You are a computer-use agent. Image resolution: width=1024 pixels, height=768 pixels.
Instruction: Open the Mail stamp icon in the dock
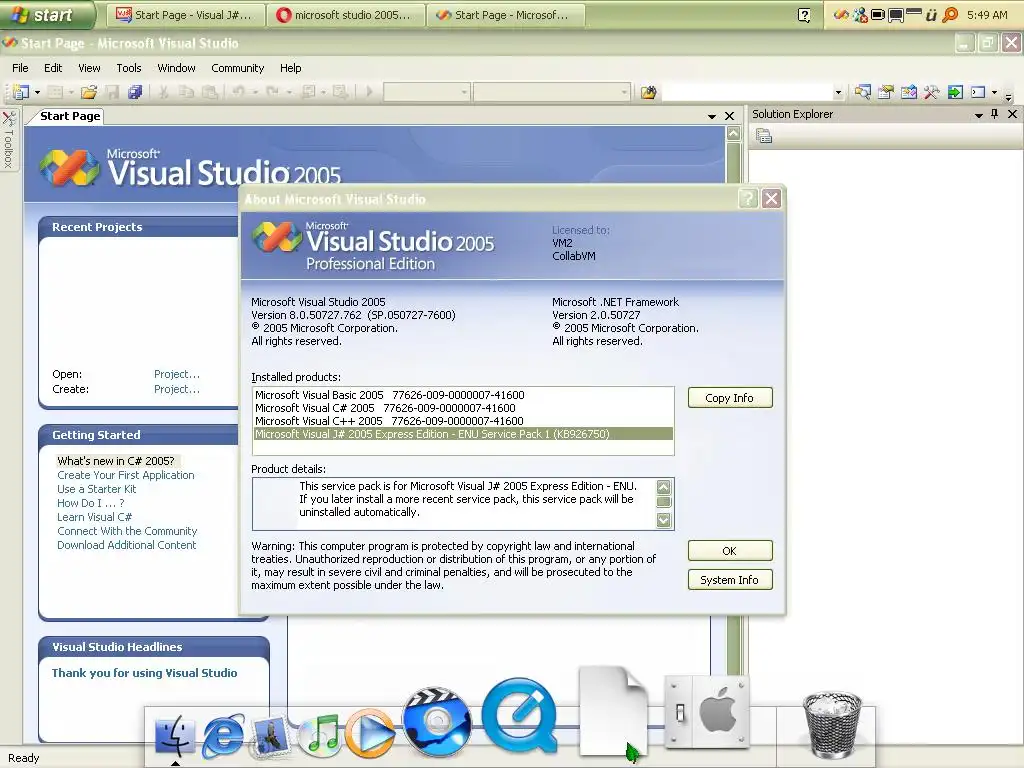(270, 736)
